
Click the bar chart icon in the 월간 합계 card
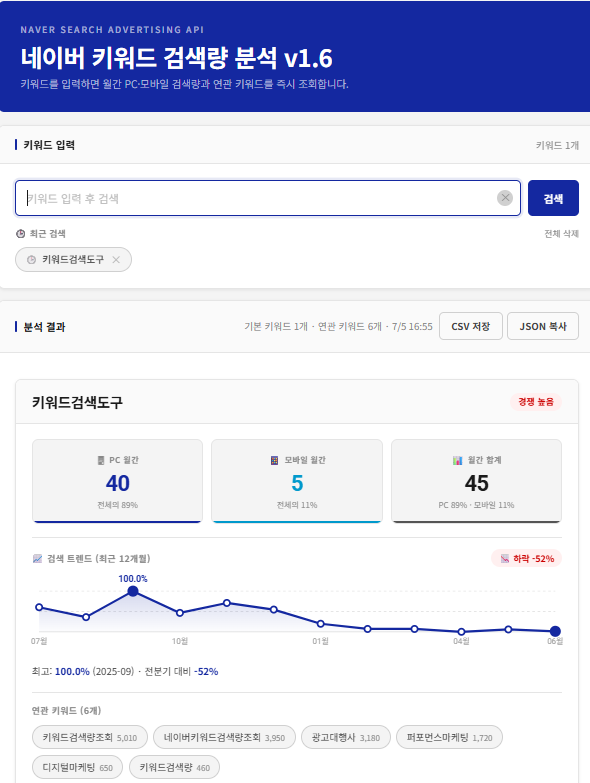[458, 460]
